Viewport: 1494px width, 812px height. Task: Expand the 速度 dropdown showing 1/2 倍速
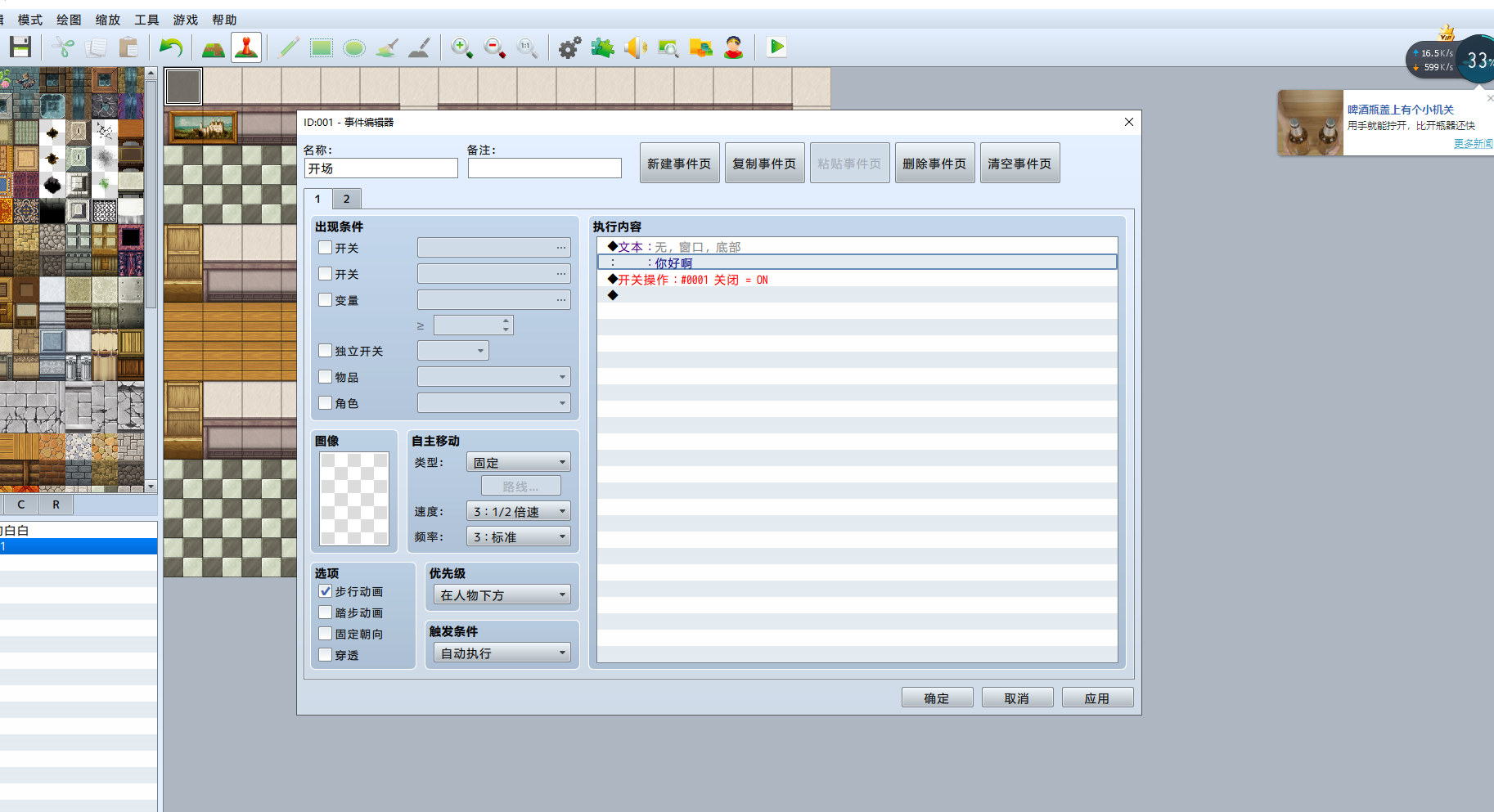[x=519, y=511]
